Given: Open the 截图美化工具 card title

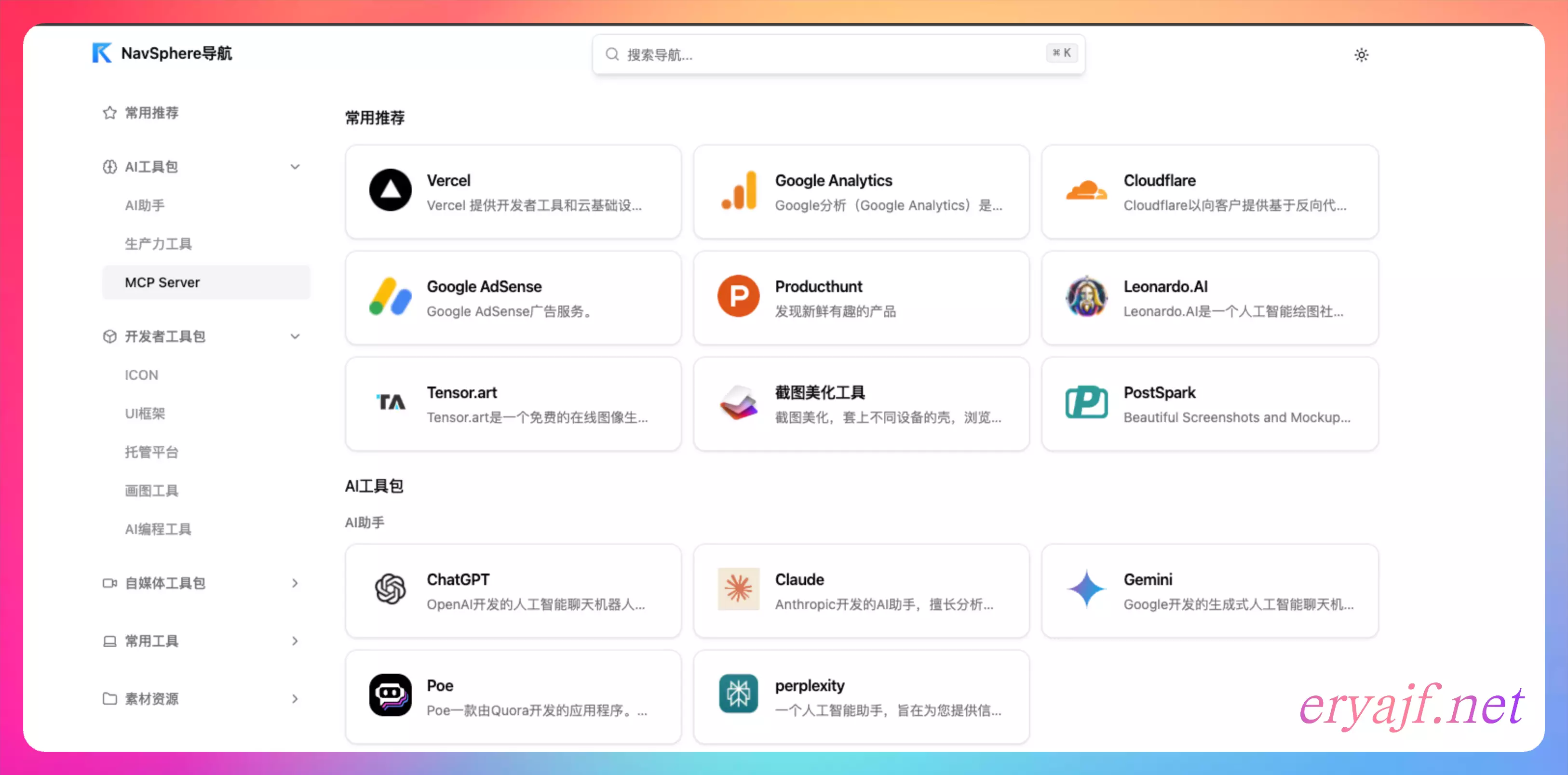Looking at the screenshot, I should coord(819,392).
